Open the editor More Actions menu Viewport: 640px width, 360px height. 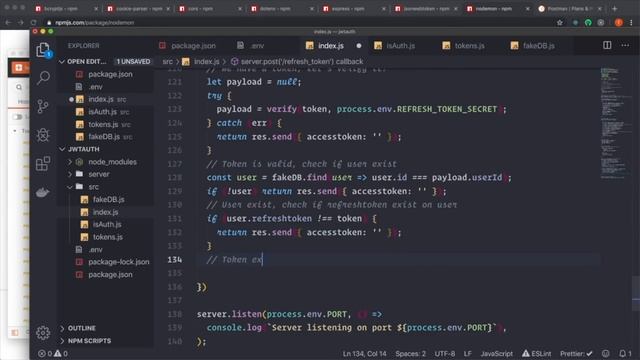tap(625, 45)
